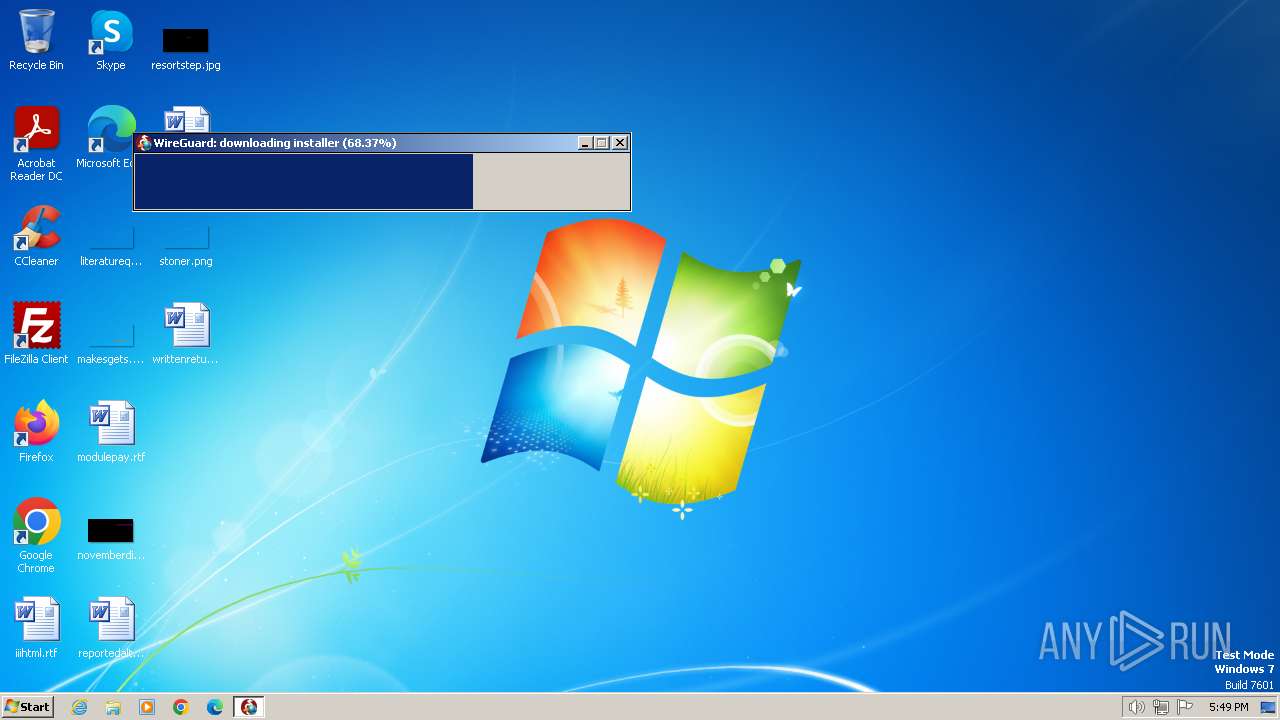Select the WireGuard installer taskbar button
Screen dimensions: 1280x720
(249, 707)
